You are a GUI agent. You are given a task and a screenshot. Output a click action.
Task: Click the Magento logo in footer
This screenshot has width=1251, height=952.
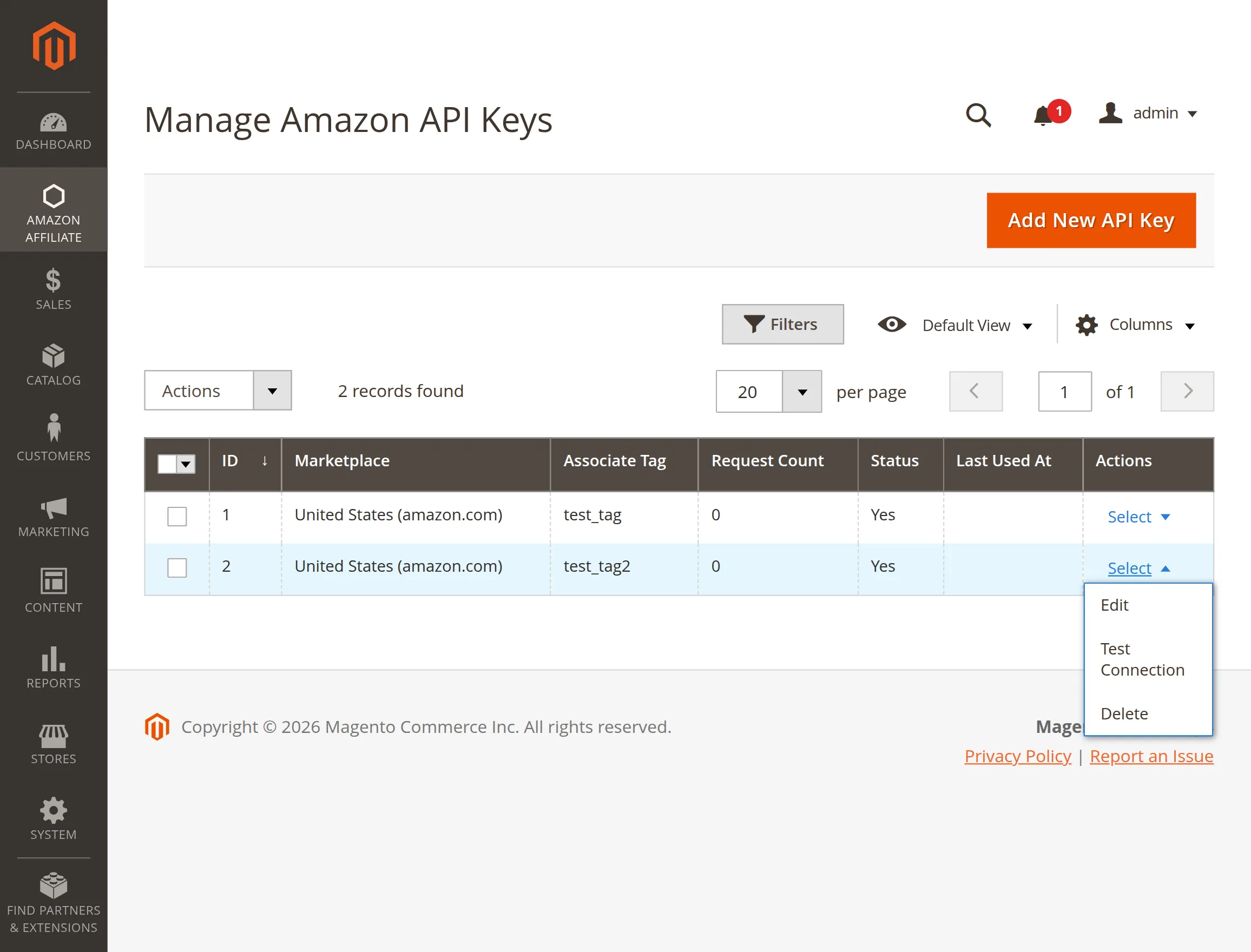coord(157,726)
